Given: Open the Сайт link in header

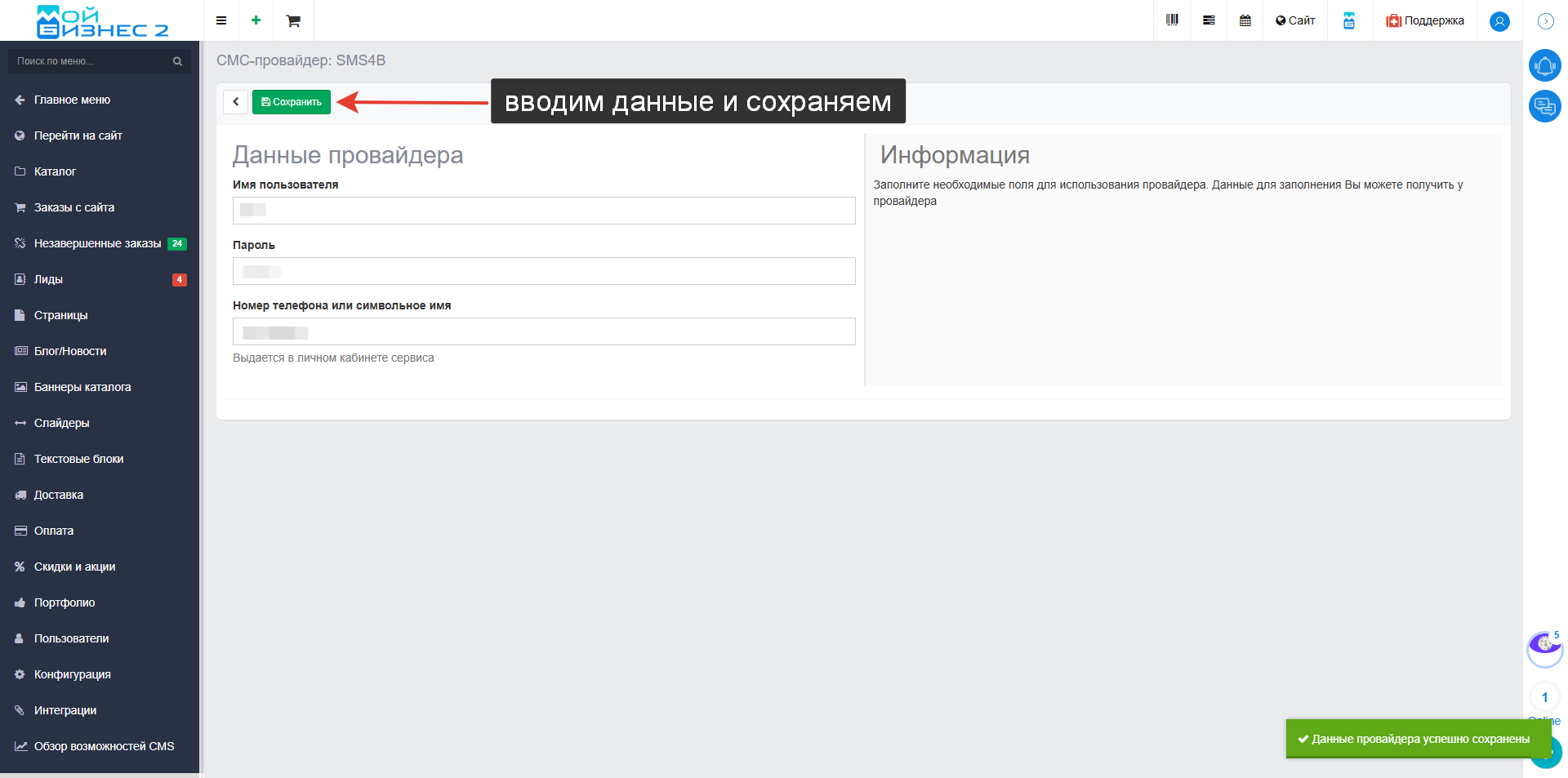Looking at the screenshot, I should 1295,20.
